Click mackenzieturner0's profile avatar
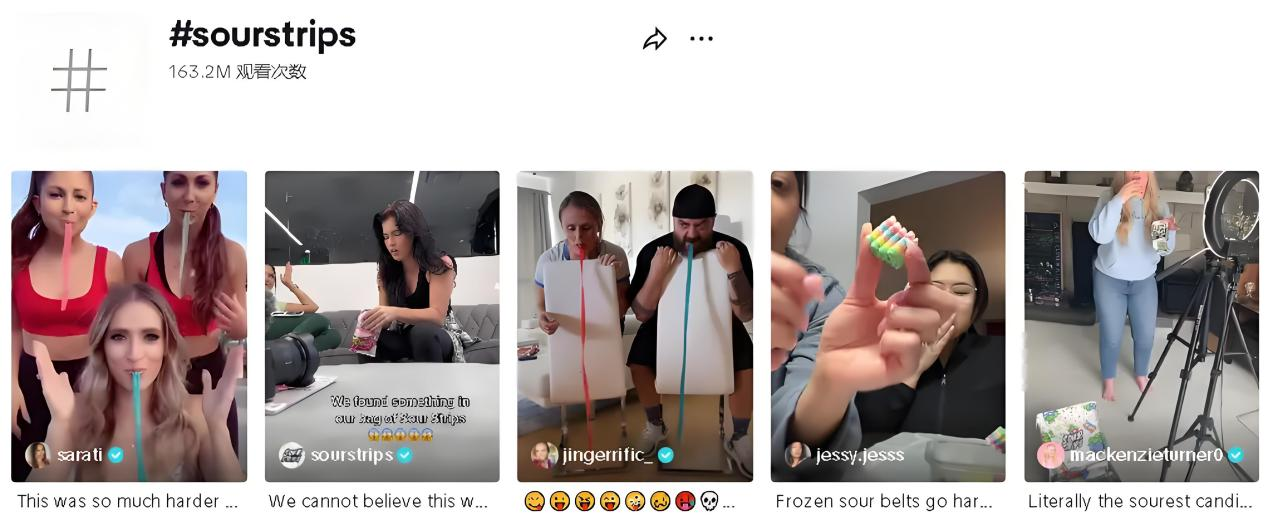 pos(1051,455)
